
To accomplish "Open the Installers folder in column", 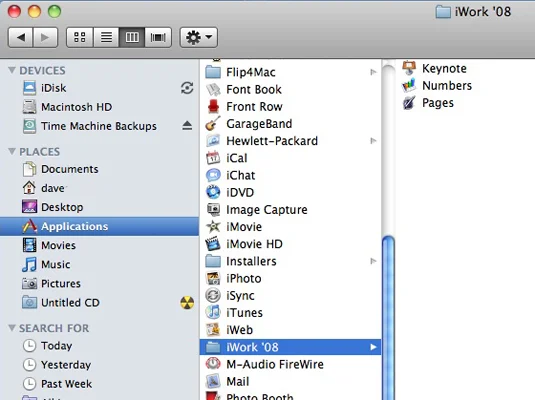I will click(290, 261).
